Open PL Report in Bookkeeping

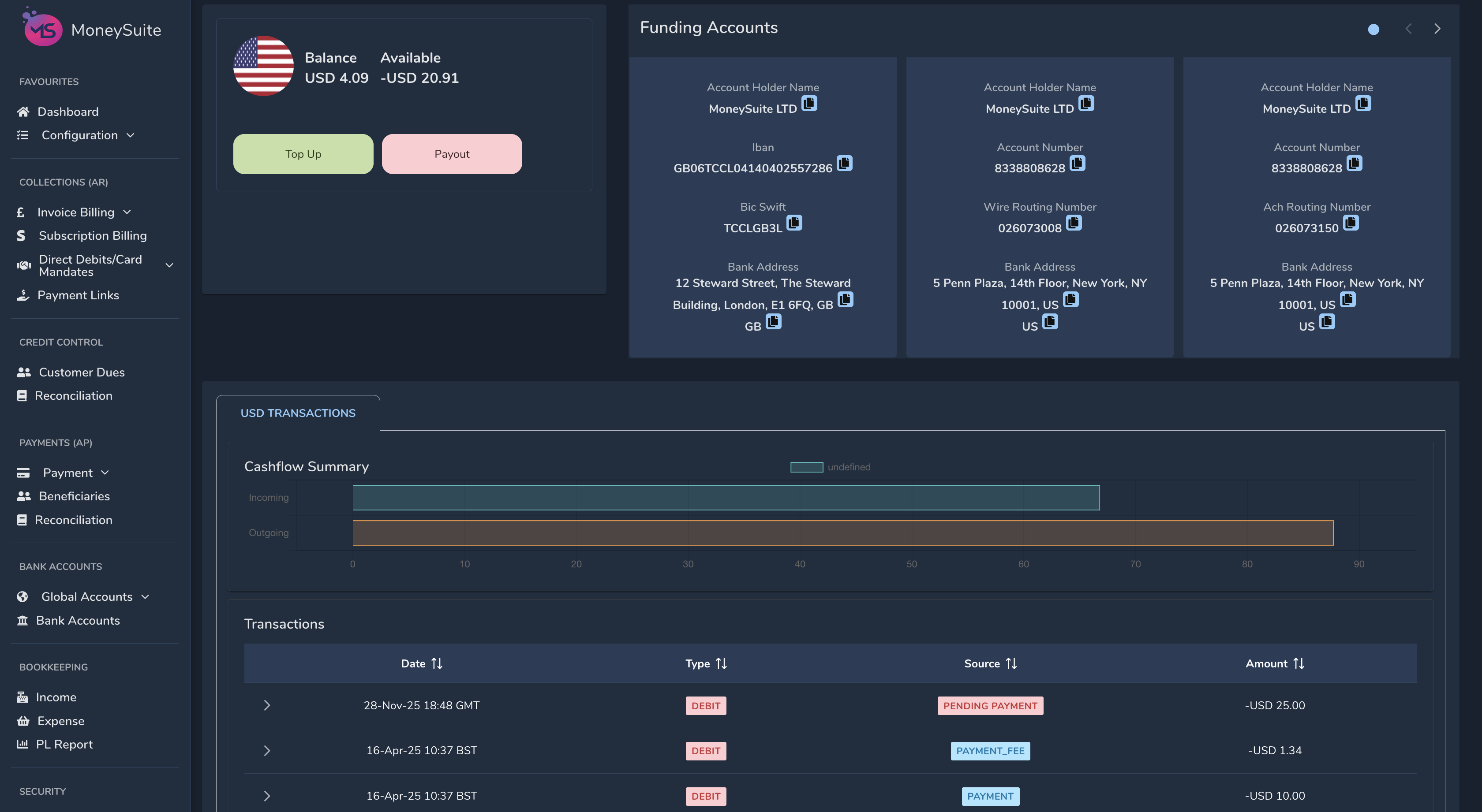coord(64,744)
